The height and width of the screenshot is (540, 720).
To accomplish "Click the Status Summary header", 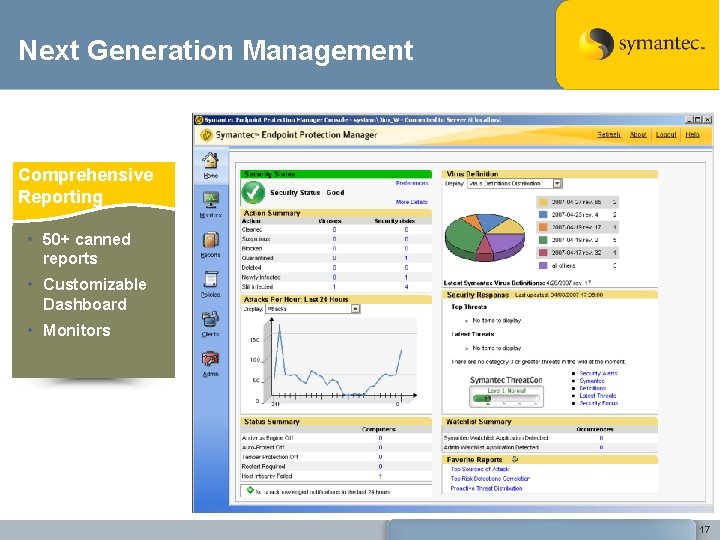I will tap(336, 422).
